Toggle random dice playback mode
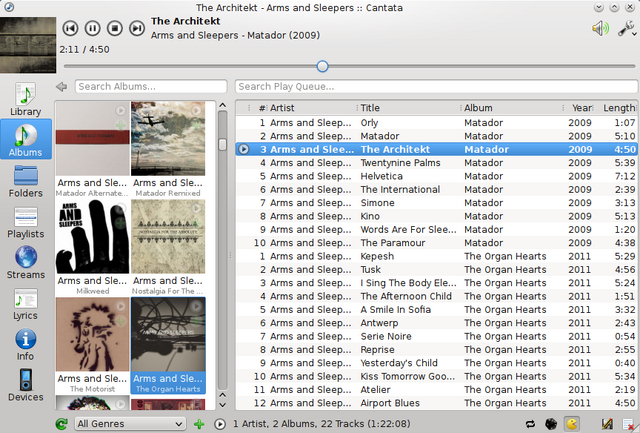 [551, 424]
